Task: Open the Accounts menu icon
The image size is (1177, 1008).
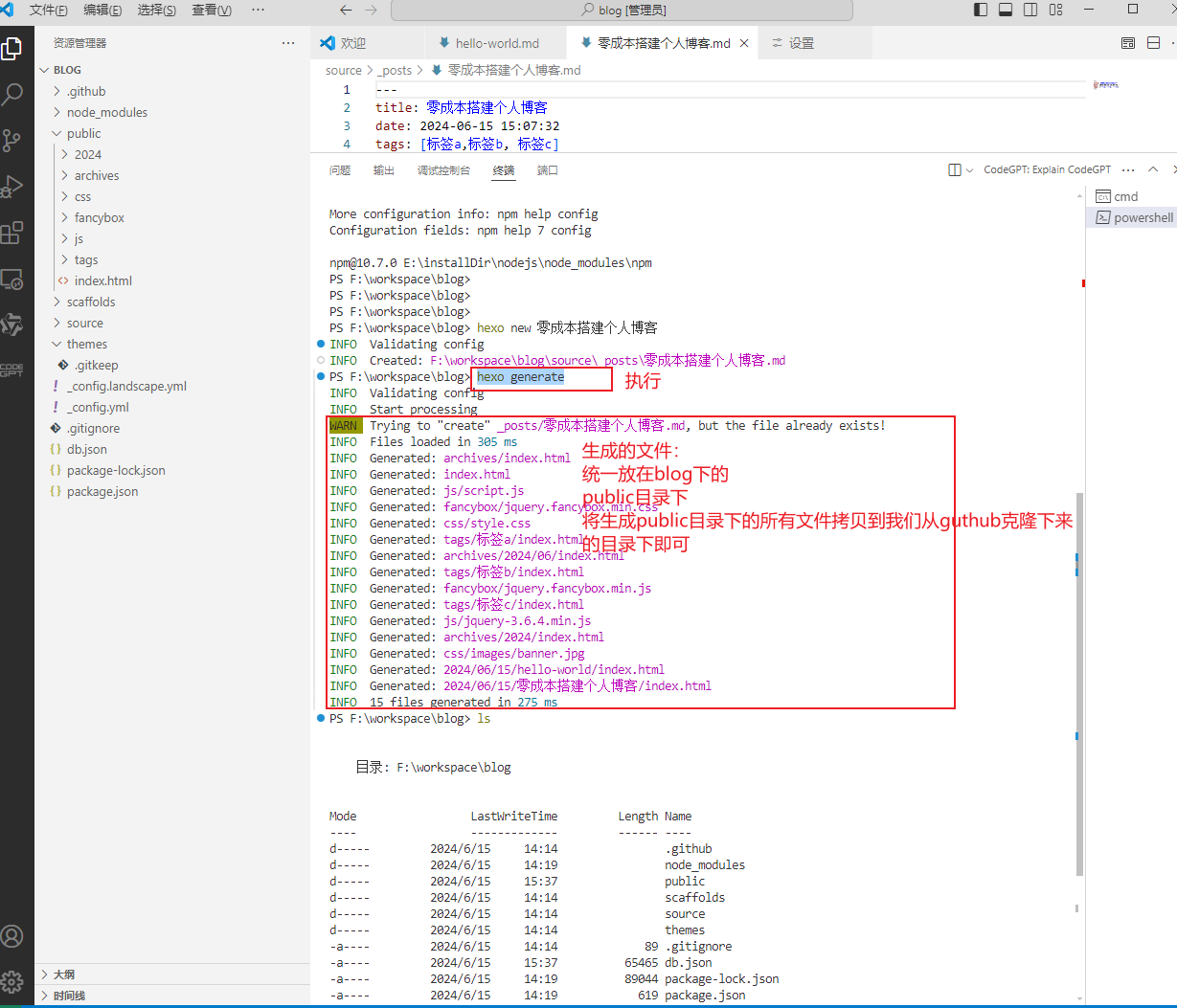Action: [12, 936]
